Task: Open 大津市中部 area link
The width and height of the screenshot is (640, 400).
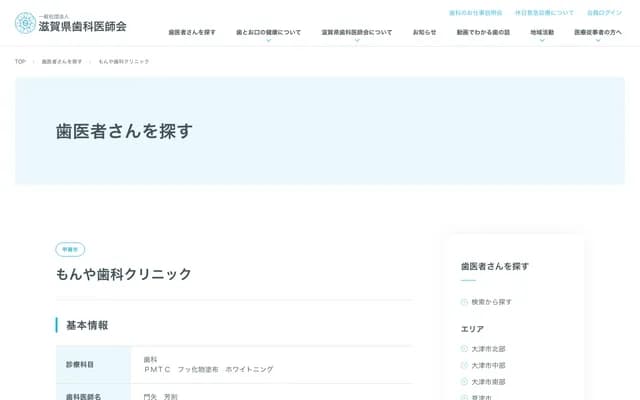Action: pos(488,365)
